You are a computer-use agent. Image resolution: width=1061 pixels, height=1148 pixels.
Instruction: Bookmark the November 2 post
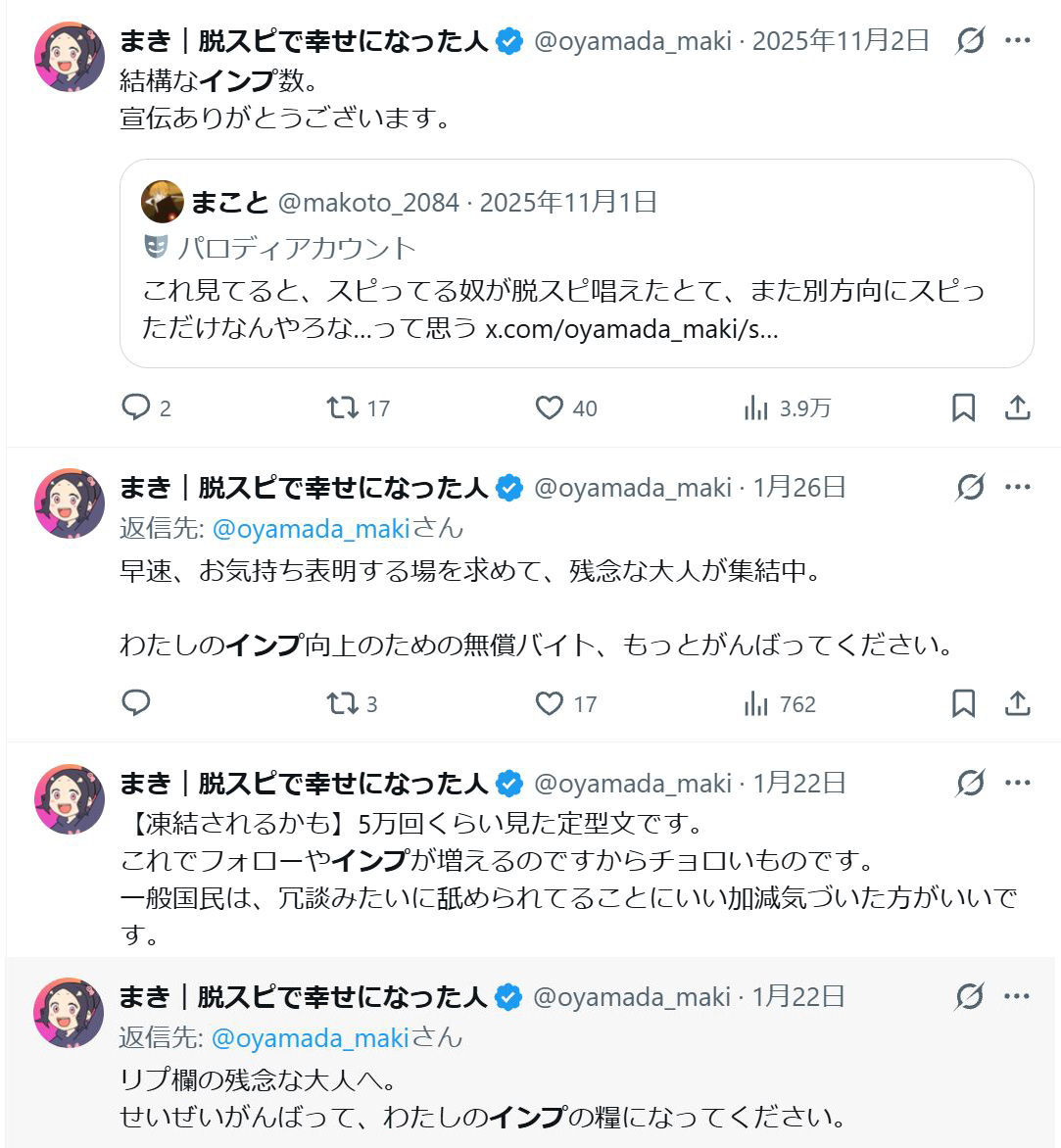(964, 407)
